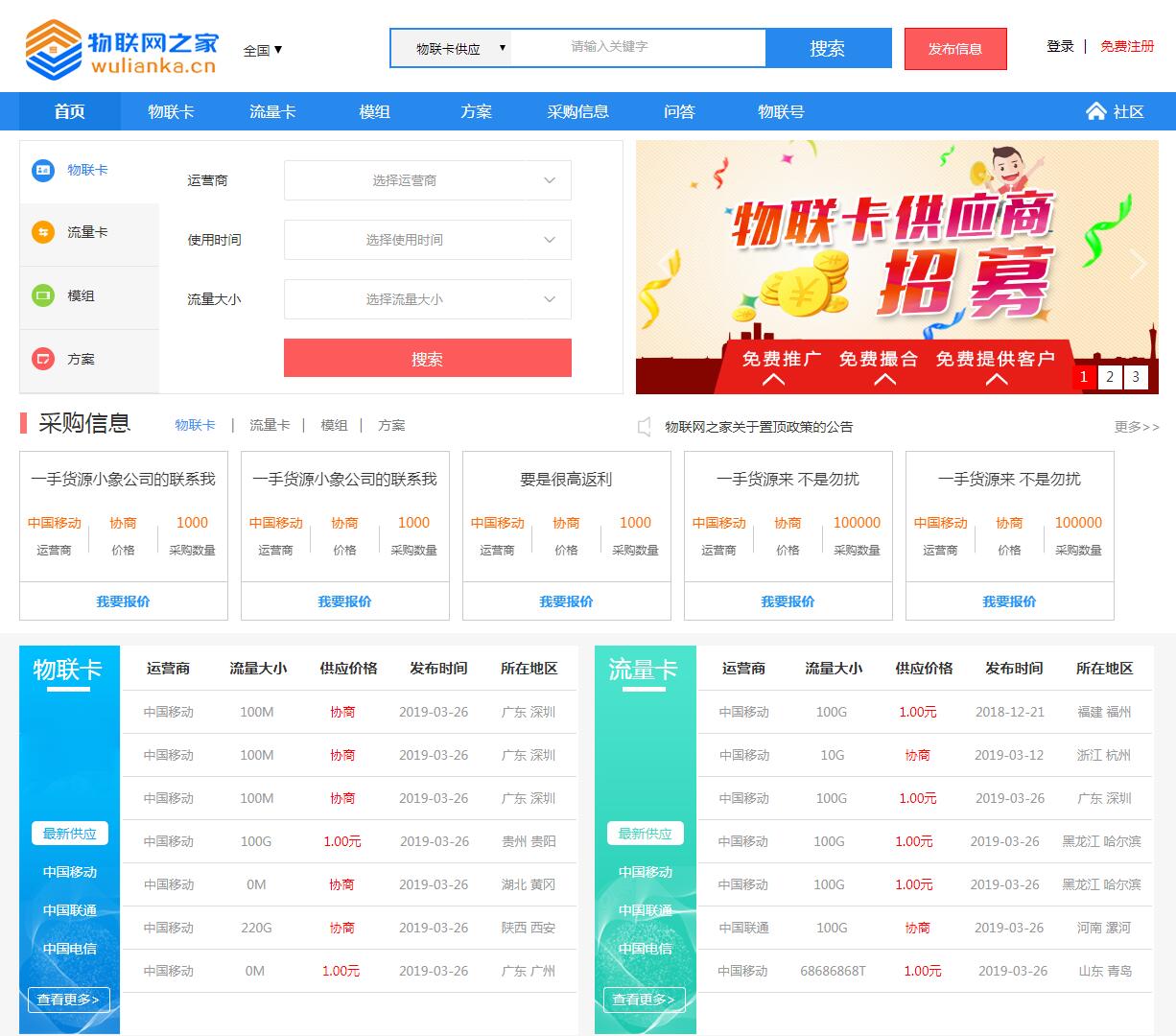Click the red 方案 sidebar icon
Screen dimensions: 1176x1036
pos(43,359)
